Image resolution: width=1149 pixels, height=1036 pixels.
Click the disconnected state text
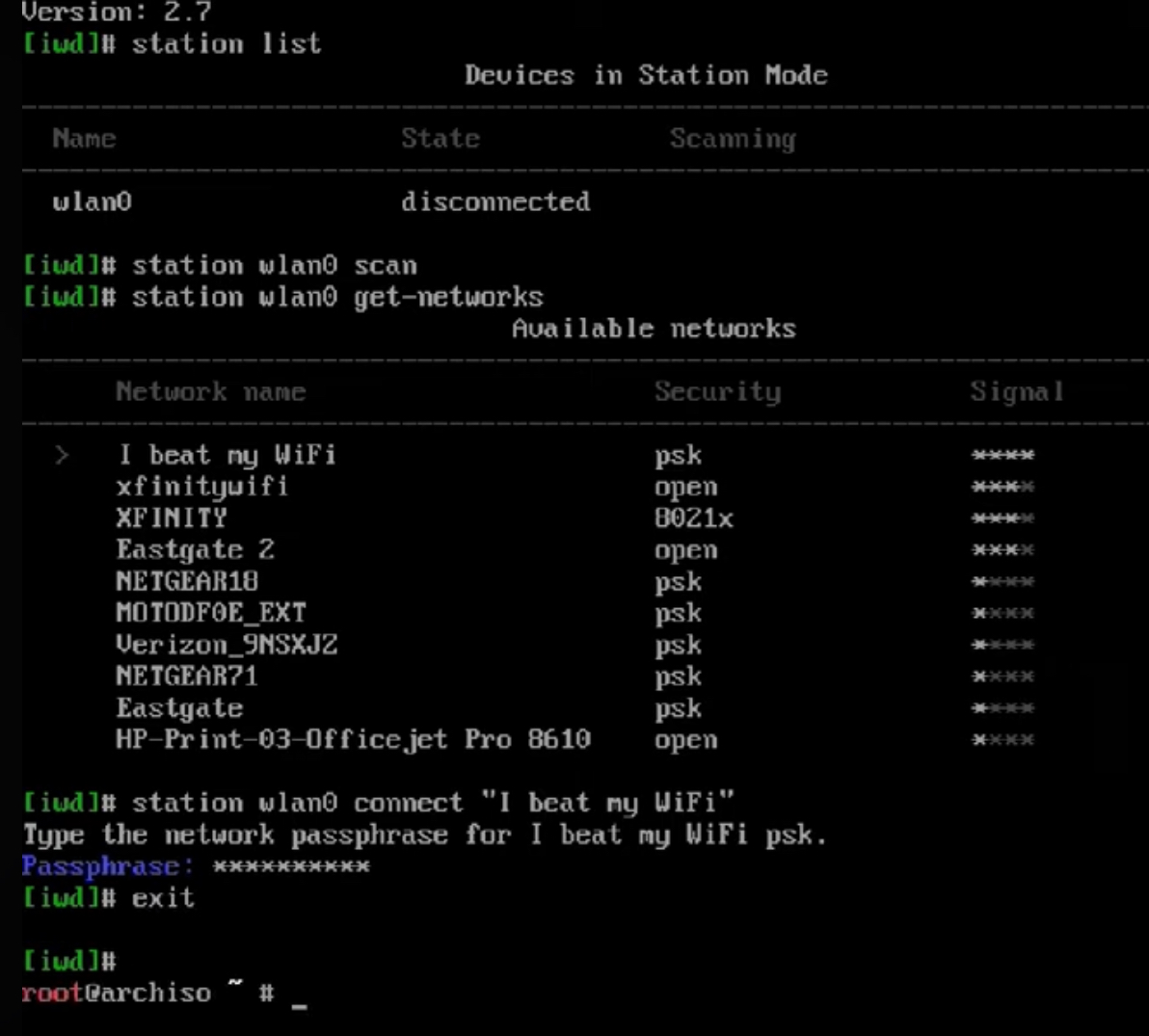(495, 201)
